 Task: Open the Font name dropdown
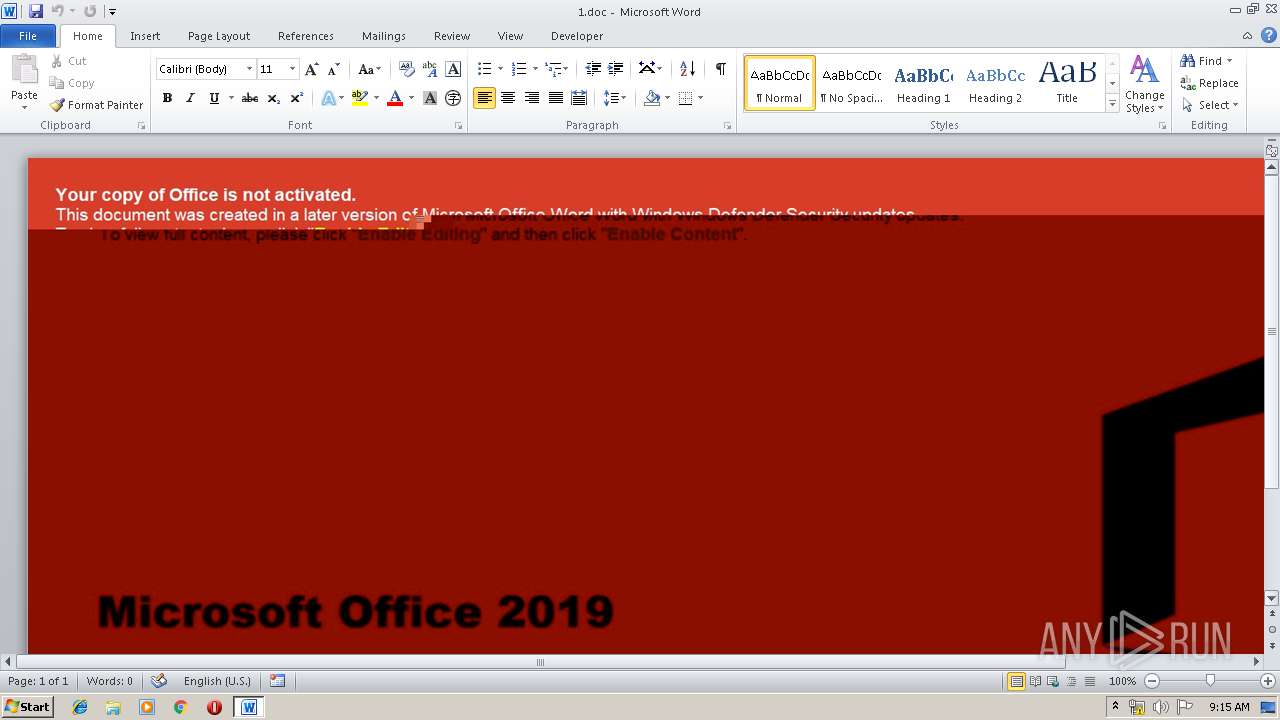pyautogui.click(x=249, y=69)
